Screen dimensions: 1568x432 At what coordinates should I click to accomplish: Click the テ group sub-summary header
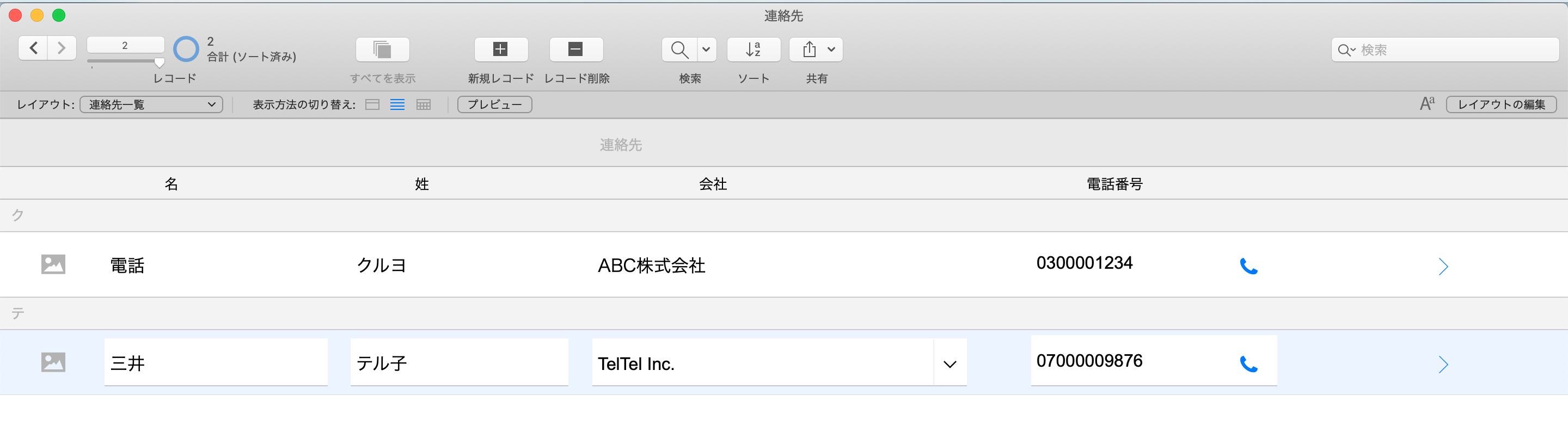pyautogui.click(x=784, y=313)
